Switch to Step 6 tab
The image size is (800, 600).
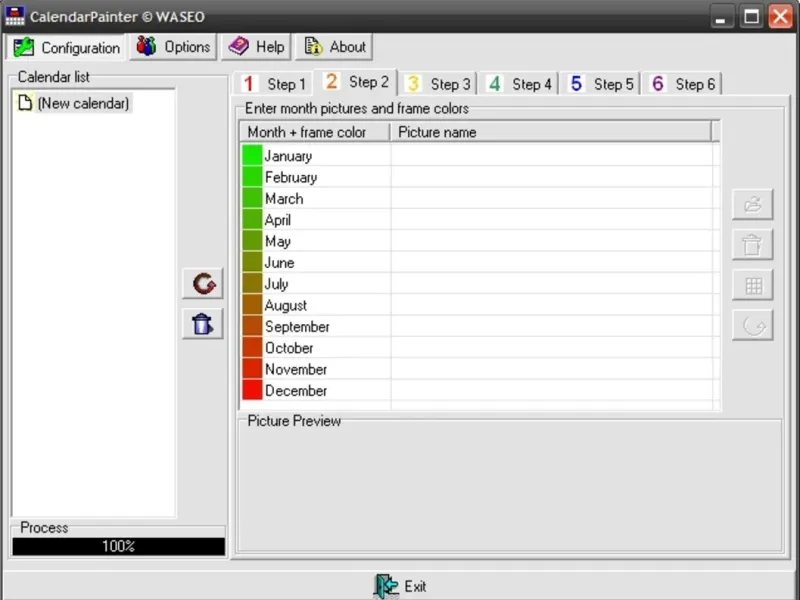tap(682, 84)
